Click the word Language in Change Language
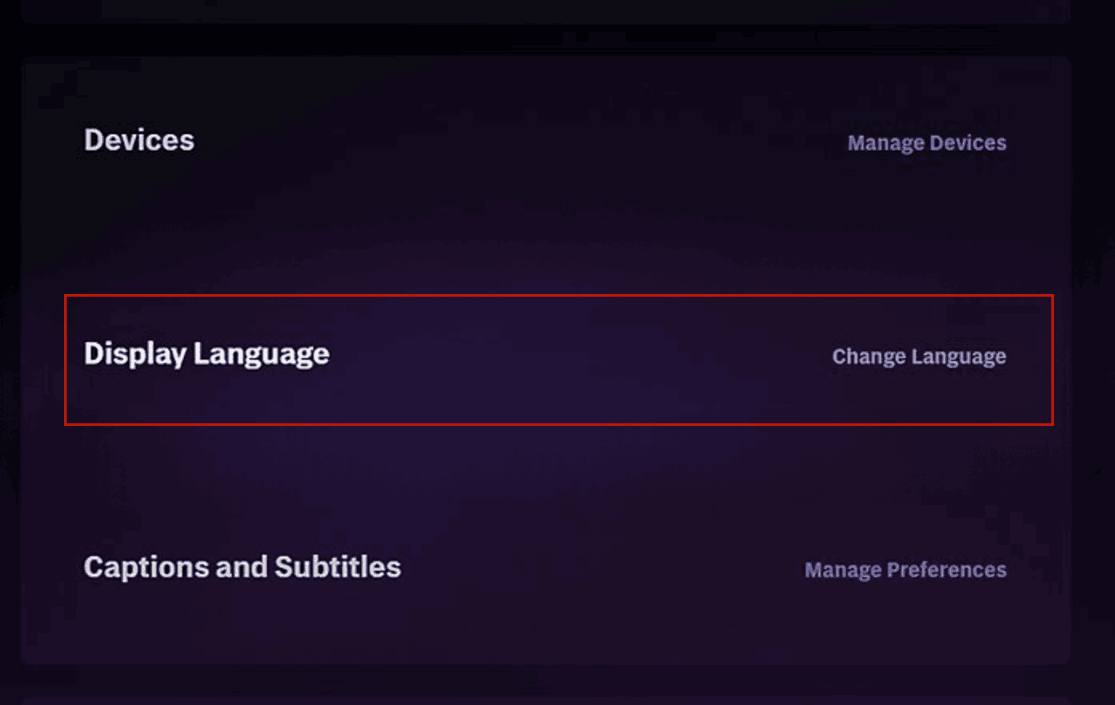This screenshot has height=705, width=1115. click(959, 357)
